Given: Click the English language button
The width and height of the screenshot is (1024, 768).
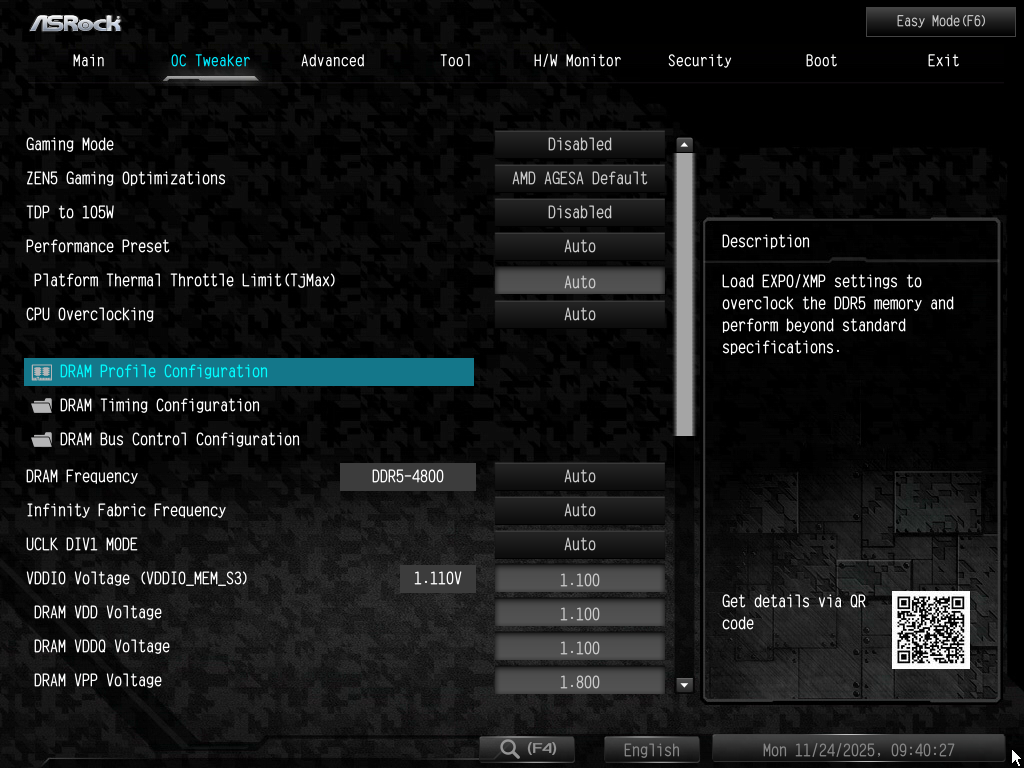Looking at the screenshot, I should coord(651,750).
